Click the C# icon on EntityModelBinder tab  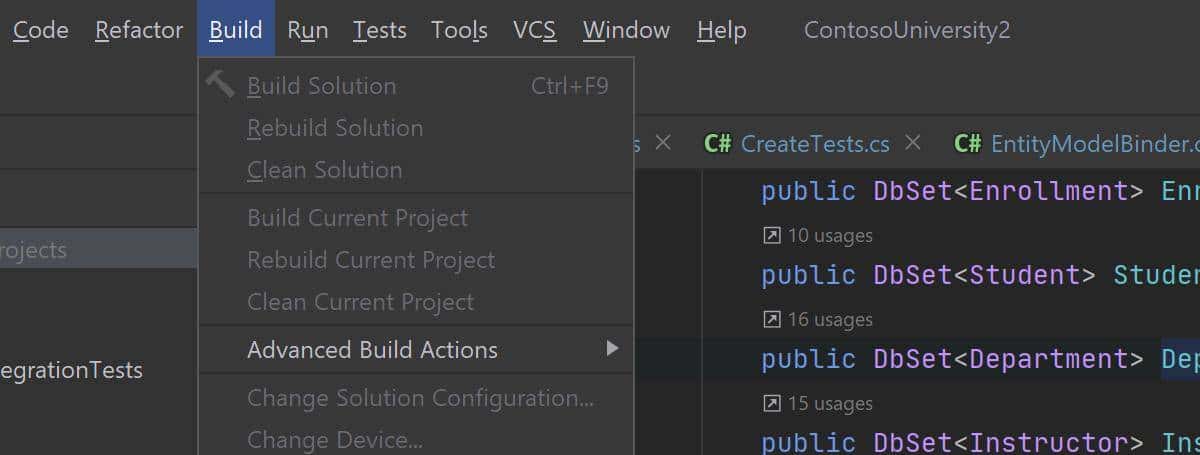[967, 144]
